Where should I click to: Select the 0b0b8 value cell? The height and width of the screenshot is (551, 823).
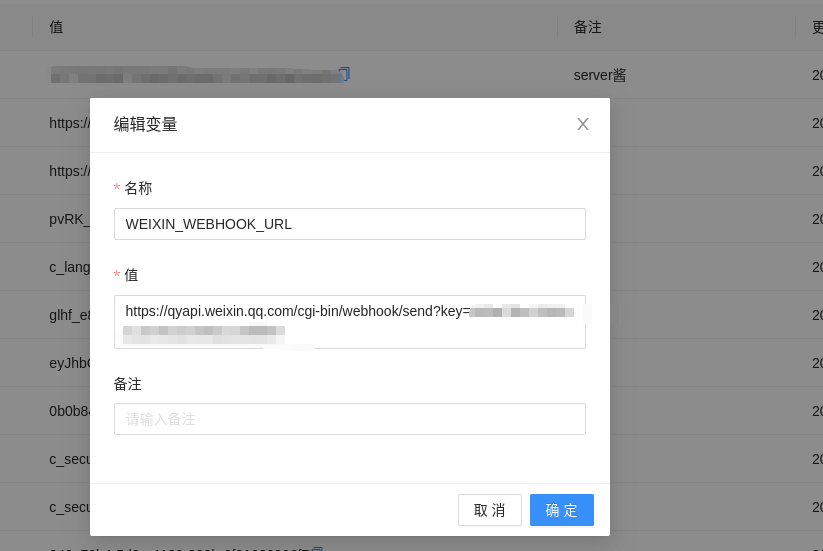click(70, 411)
